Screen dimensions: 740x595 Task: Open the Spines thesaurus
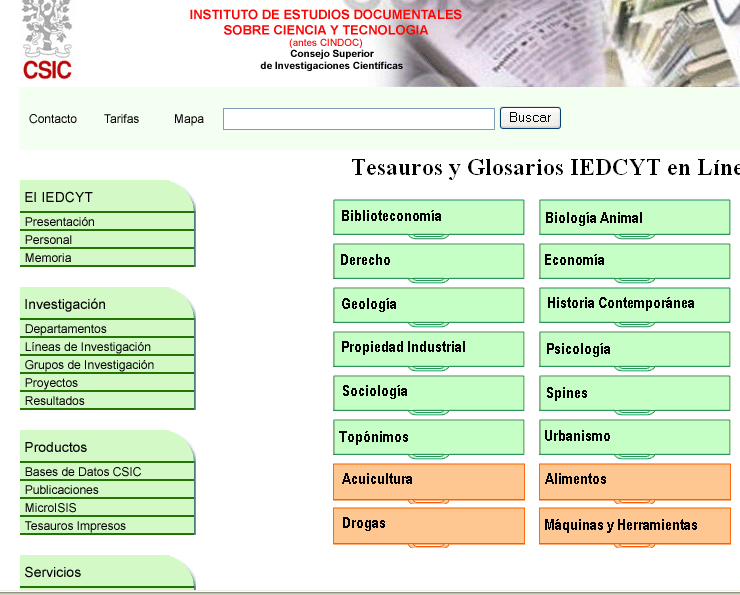[x=635, y=393]
